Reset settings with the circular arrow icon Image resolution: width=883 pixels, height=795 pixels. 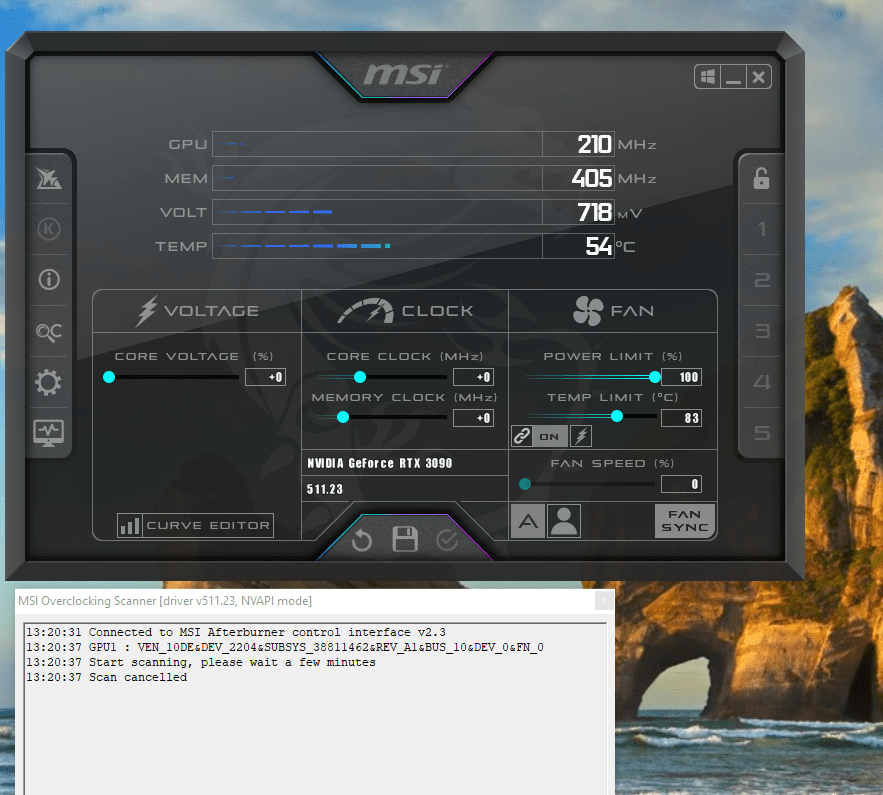click(362, 541)
